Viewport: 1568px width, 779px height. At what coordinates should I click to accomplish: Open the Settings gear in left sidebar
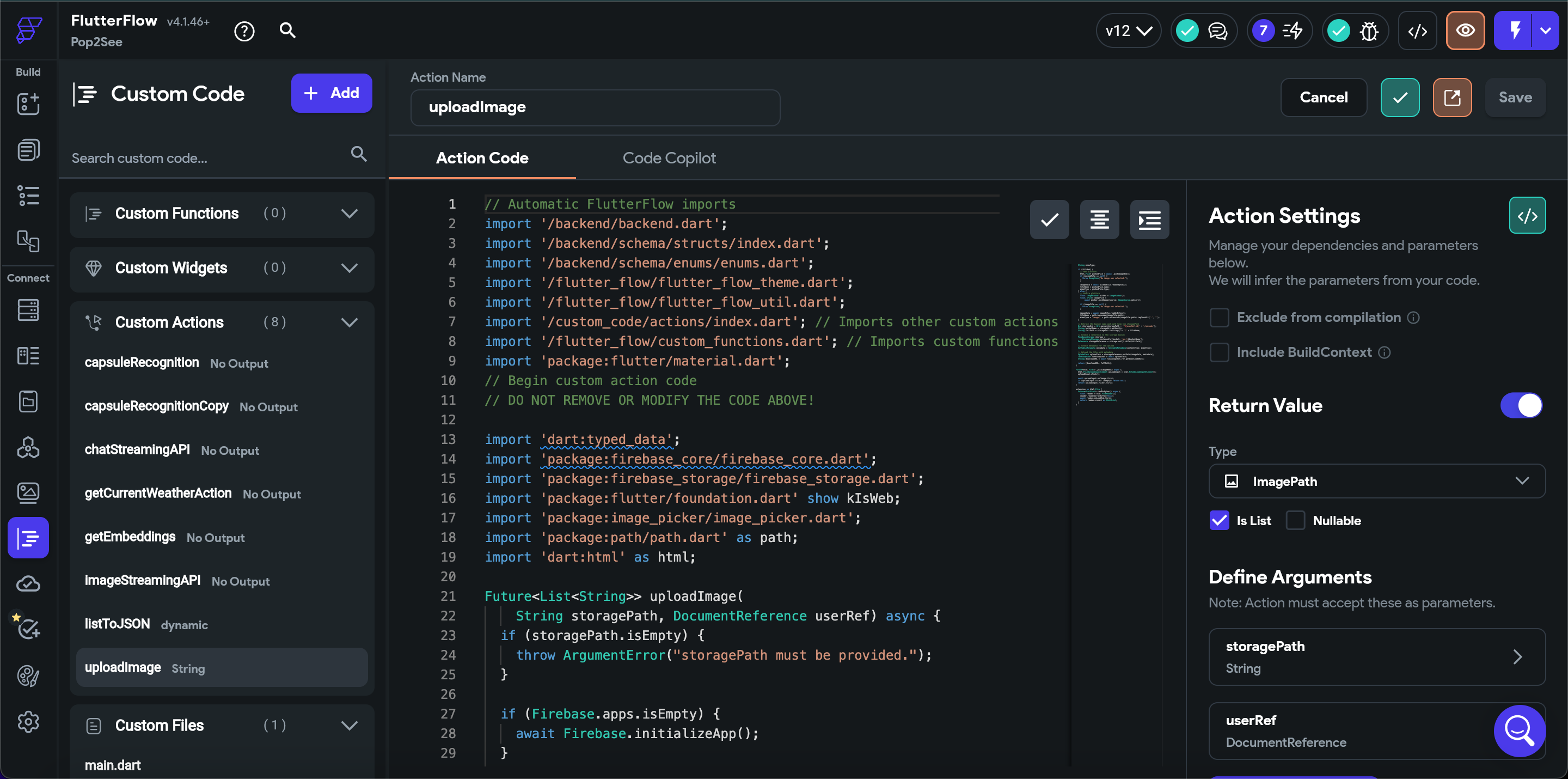tap(28, 722)
